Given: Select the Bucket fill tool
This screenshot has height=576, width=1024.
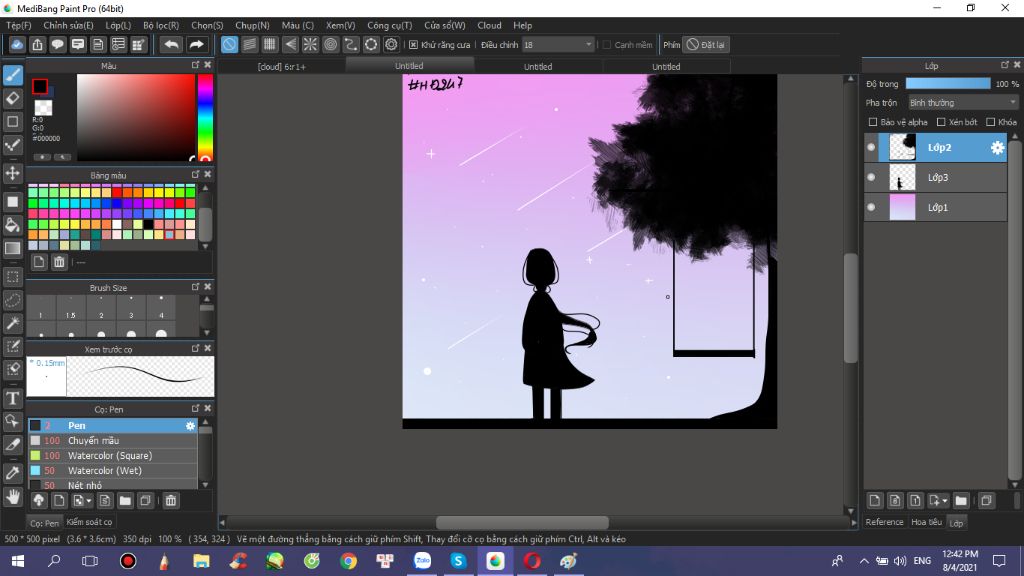Looking at the screenshot, I should click(x=13, y=225).
